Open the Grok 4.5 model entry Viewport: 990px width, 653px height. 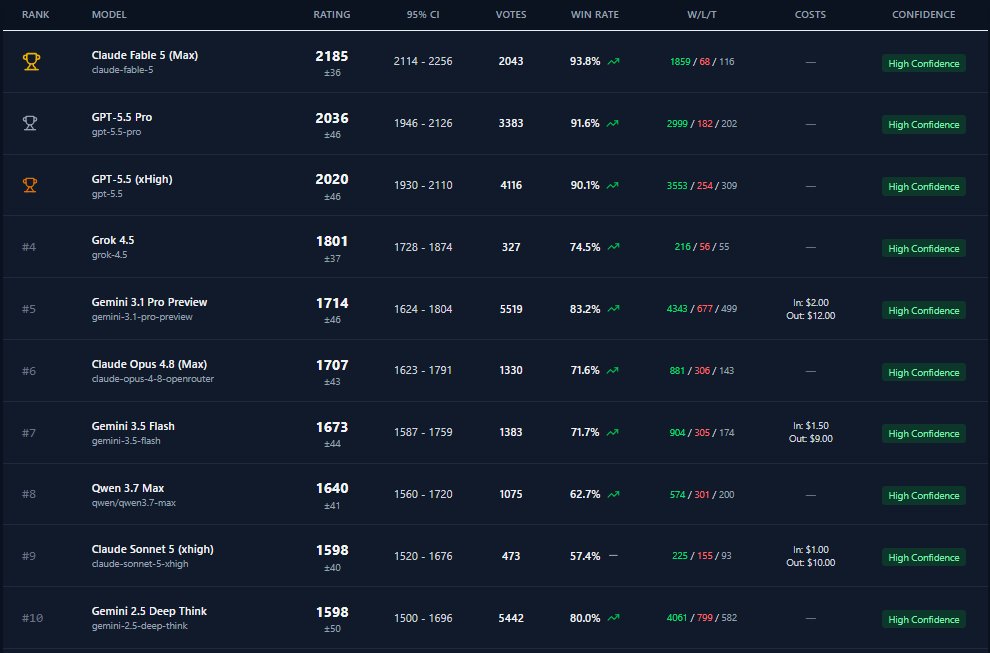click(113, 240)
